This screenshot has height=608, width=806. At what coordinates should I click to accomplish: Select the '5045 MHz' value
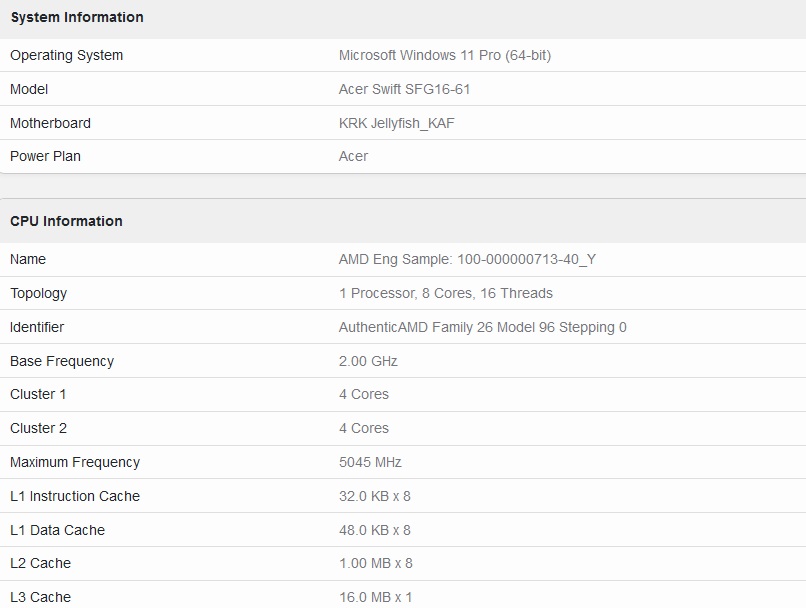point(370,462)
